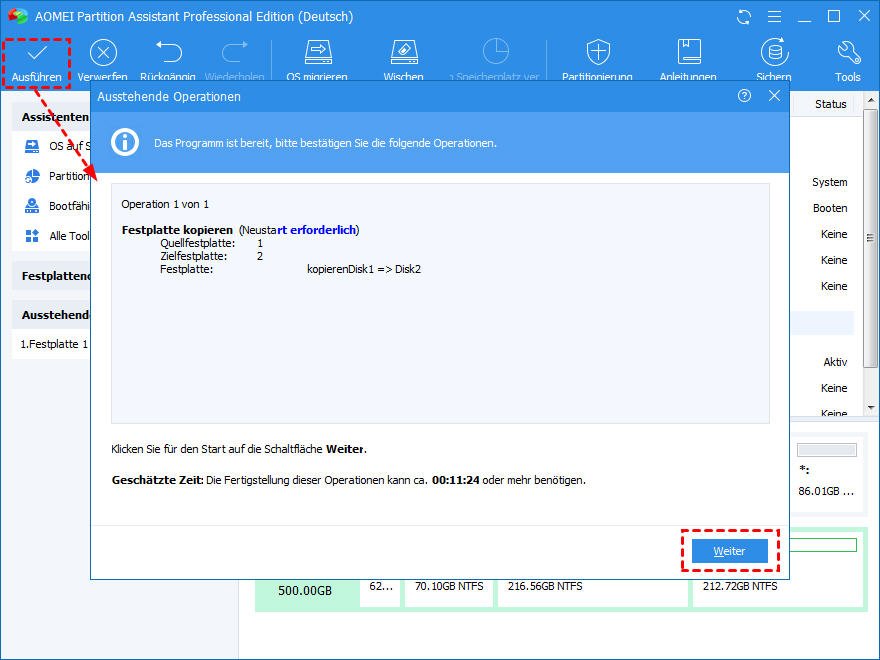Click the Booten status cell
This screenshot has height=660, width=880.
(x=830, y=208)
